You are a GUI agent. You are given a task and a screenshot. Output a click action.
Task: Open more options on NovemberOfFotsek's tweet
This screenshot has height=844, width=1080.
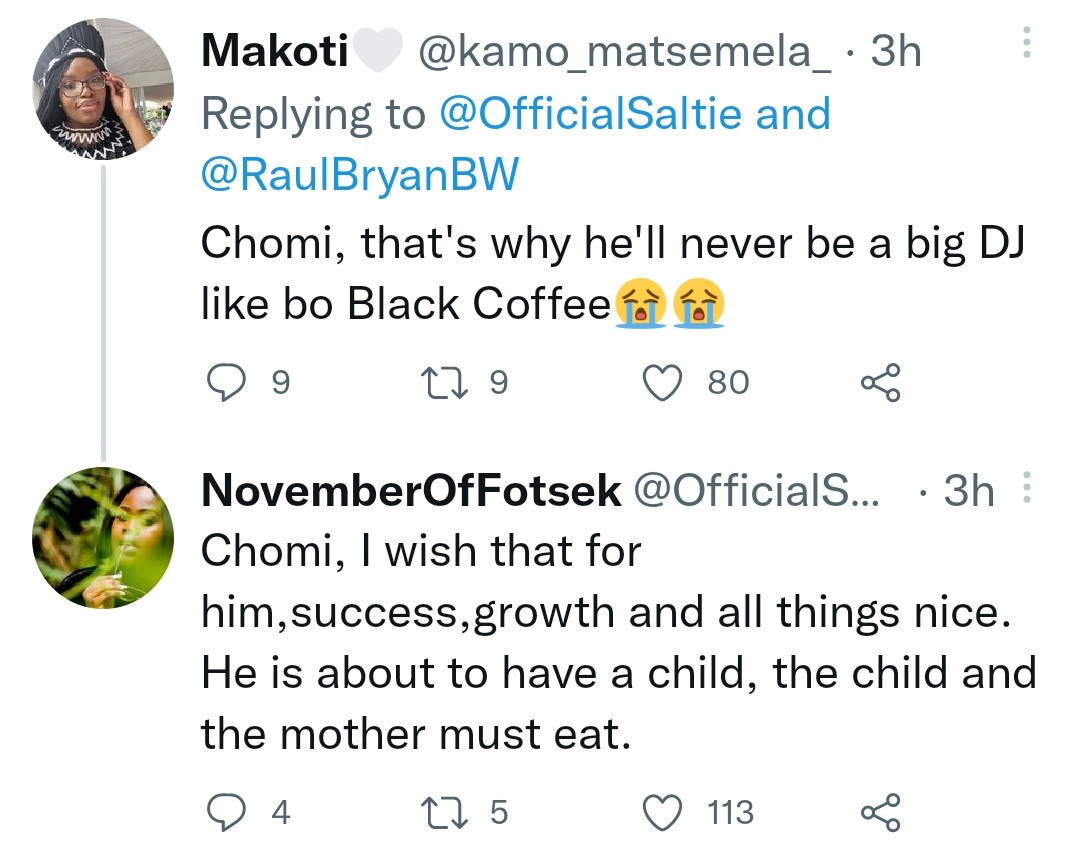1021,490
